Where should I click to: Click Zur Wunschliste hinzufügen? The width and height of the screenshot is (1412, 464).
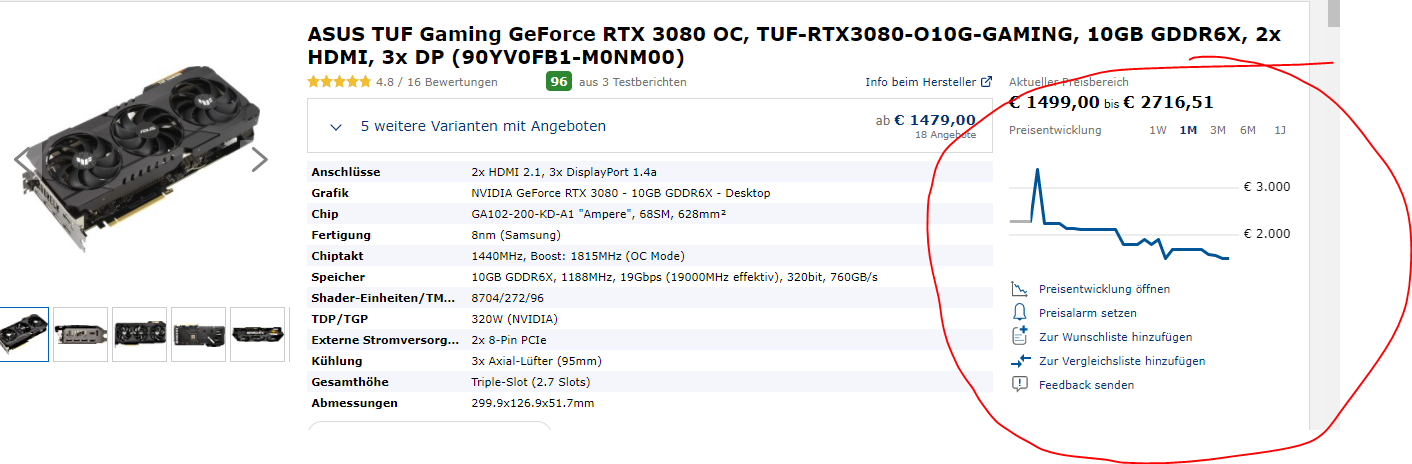coord(1115,337)
